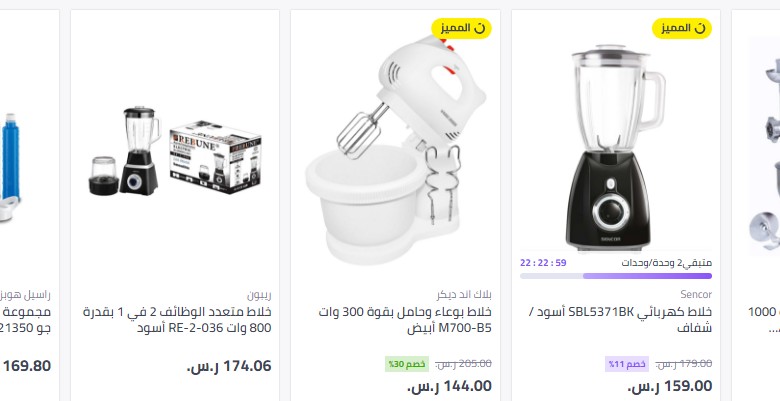
Task: Open the Sencor black blender image
Action: pos(616,148)
